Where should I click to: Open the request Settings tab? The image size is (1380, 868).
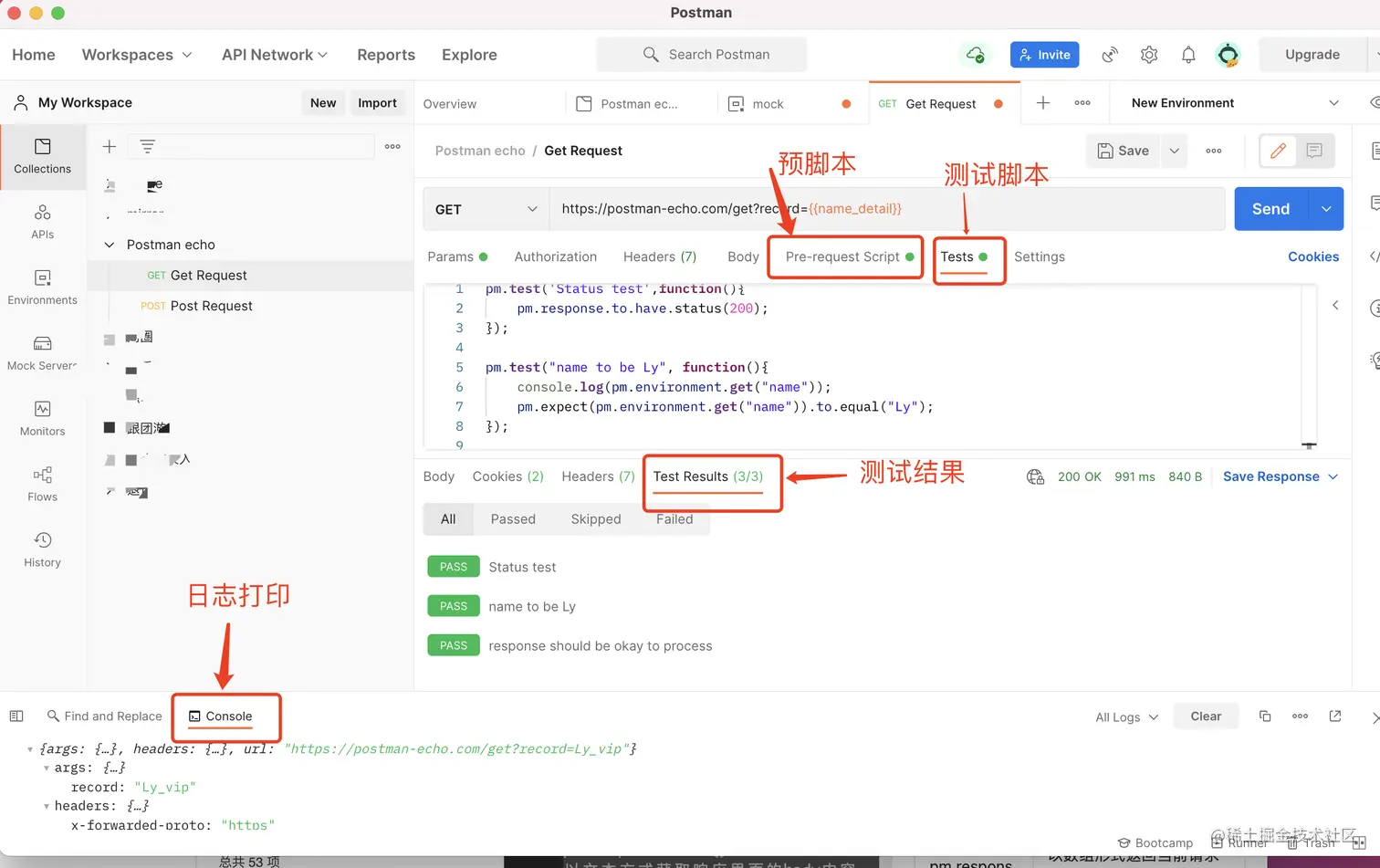click(1040, 257)
